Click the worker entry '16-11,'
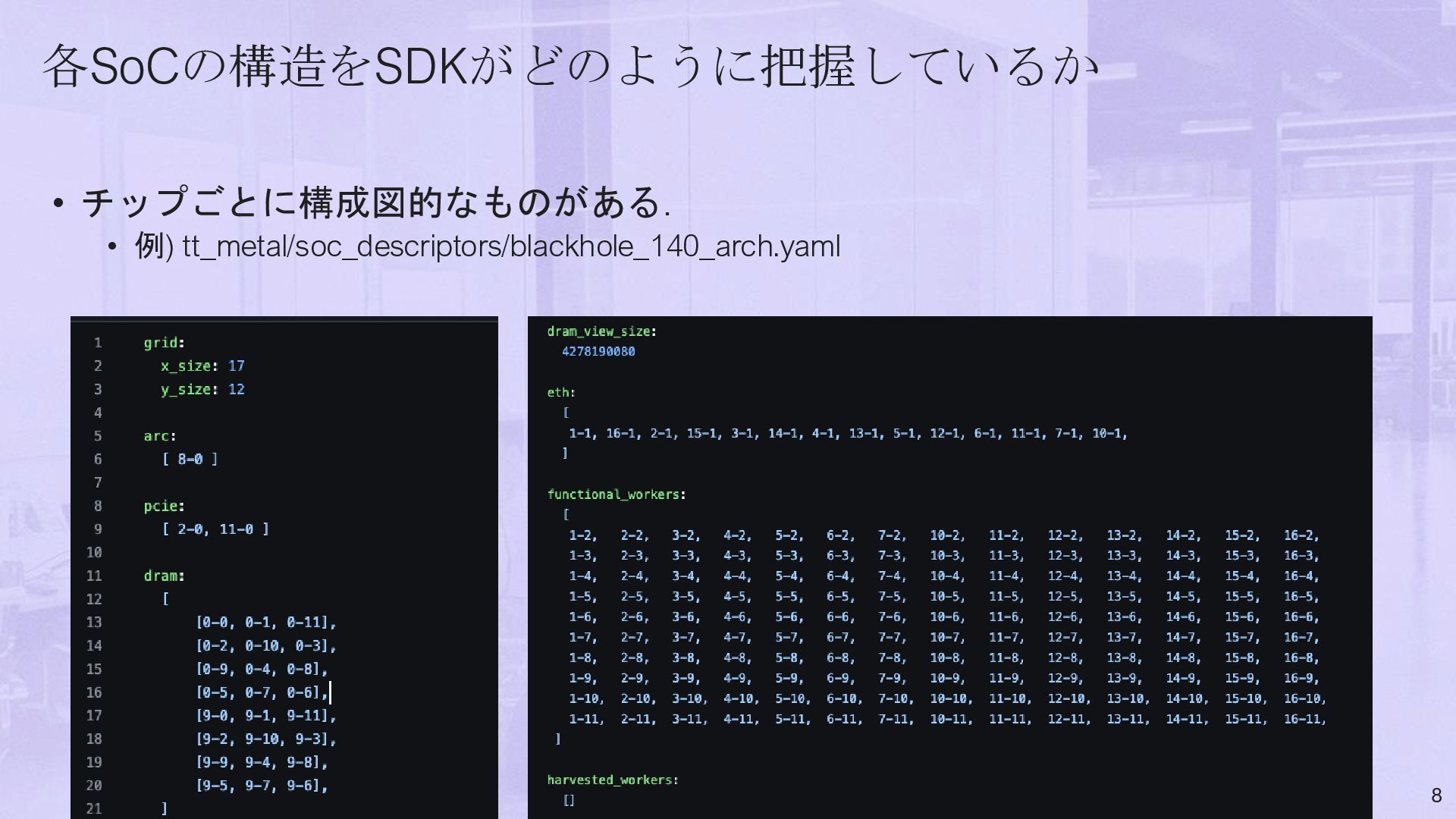Viewport: 1456px width, 819px height. (x=1305, y=720)
